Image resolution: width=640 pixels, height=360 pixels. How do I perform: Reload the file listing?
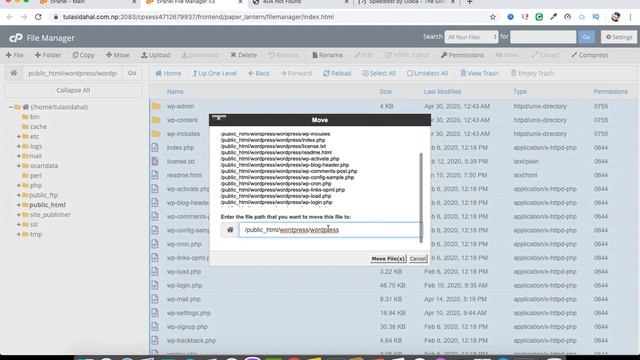coord(337,73)
